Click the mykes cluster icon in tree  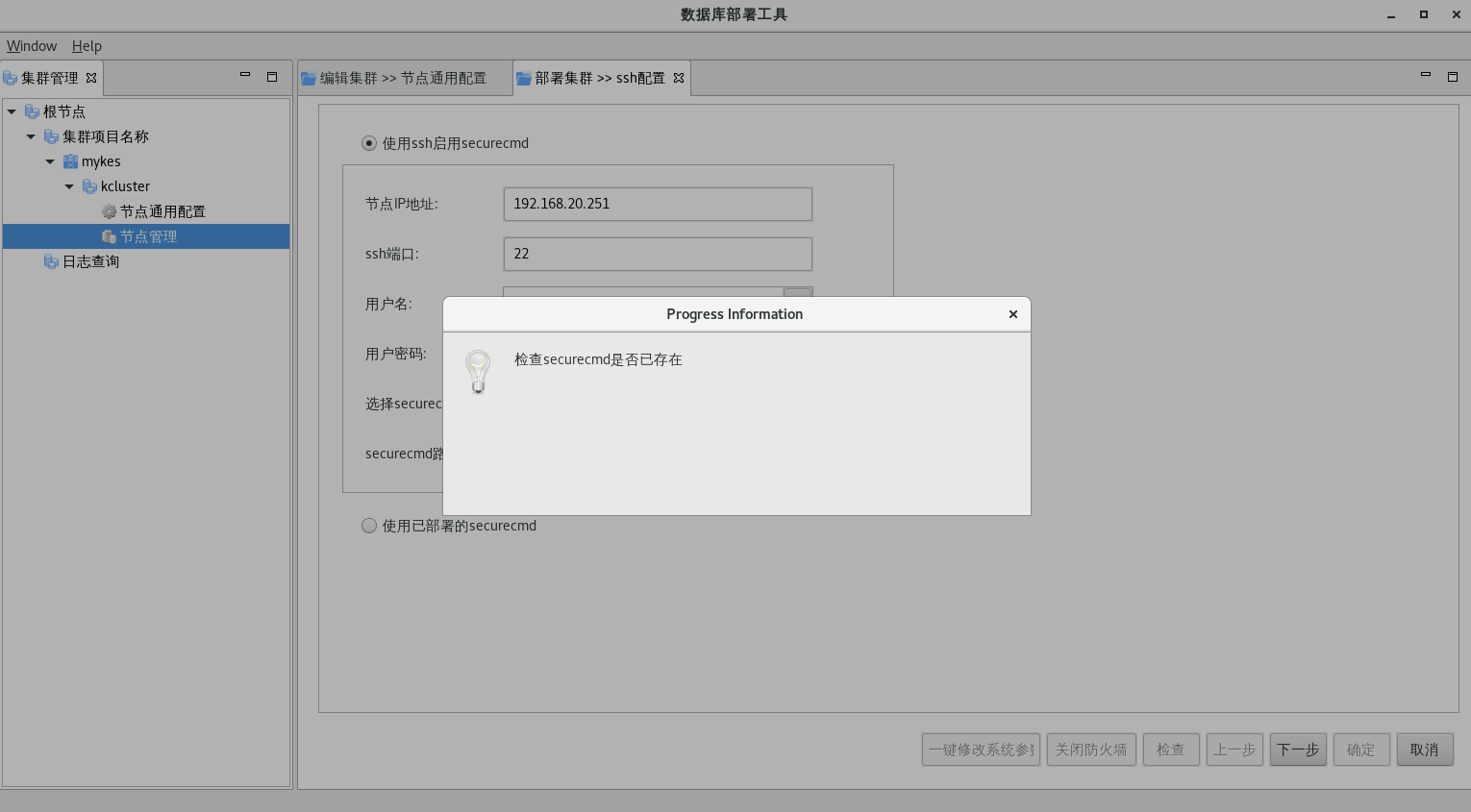pos(70,161)
